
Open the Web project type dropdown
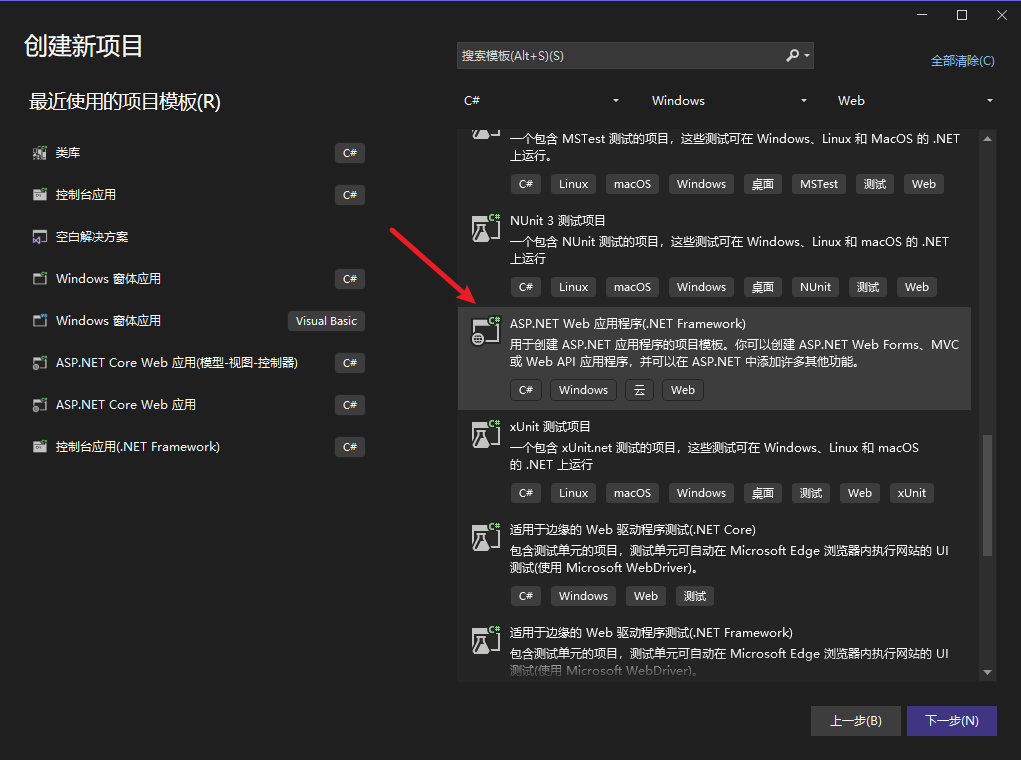click(x=915, y=100)
